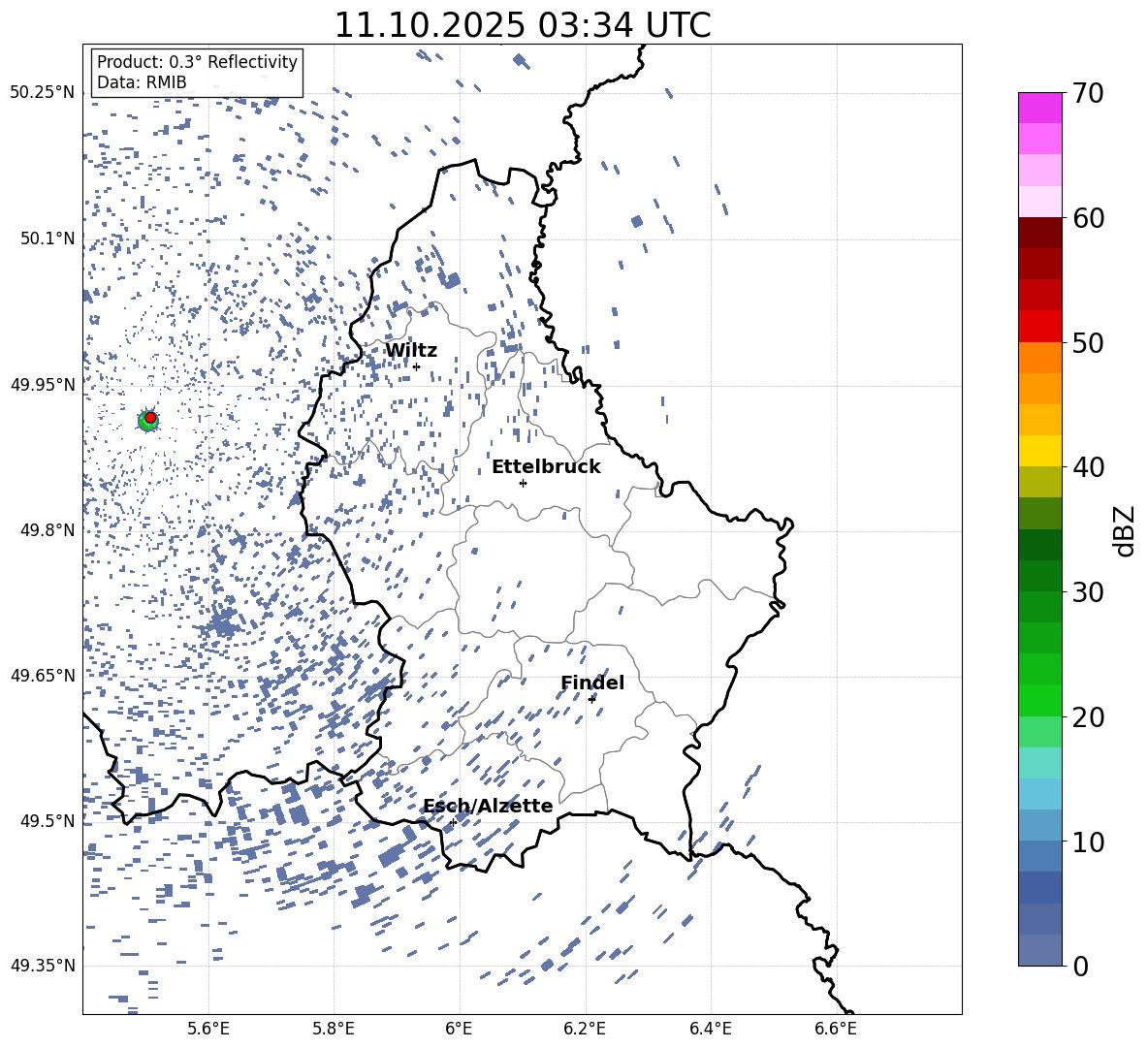1148x1048 pixels.
Task: Click the Findel cross marker
Action: 592,699
